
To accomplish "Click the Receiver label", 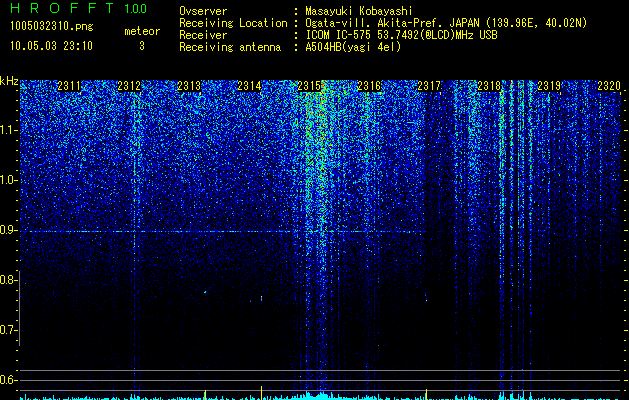I will (x=203, y=35).
